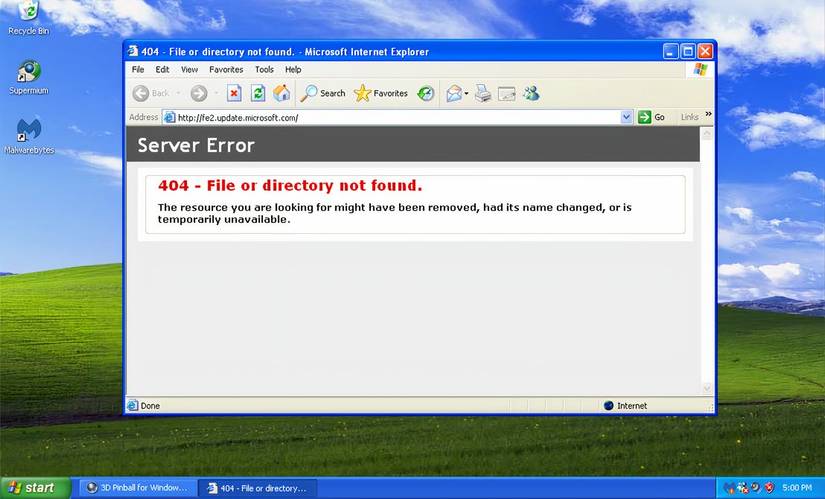This screenshot has height=499, width=825.
Task: Select the Recycle Bin desktop icon
Action: tap(28, 18)
